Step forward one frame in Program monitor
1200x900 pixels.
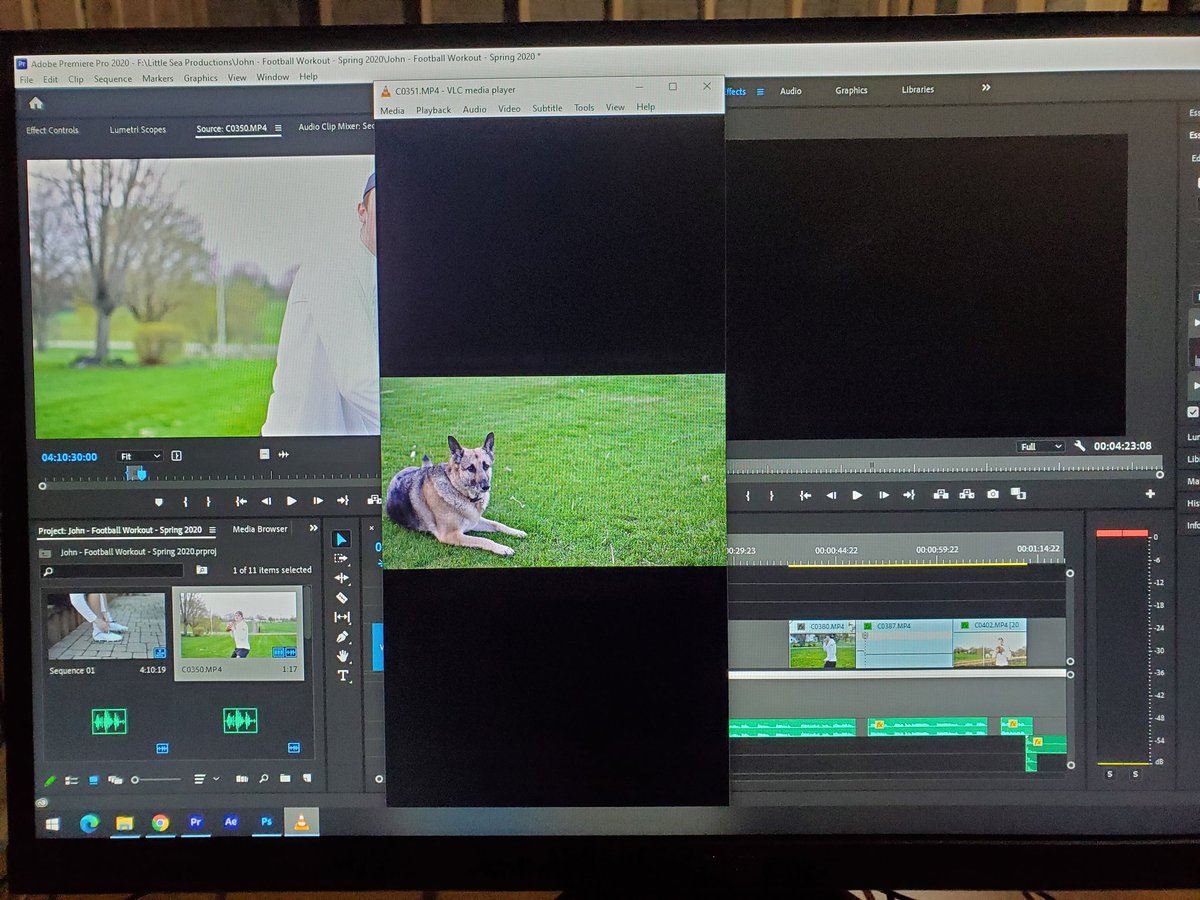(883, 495)
